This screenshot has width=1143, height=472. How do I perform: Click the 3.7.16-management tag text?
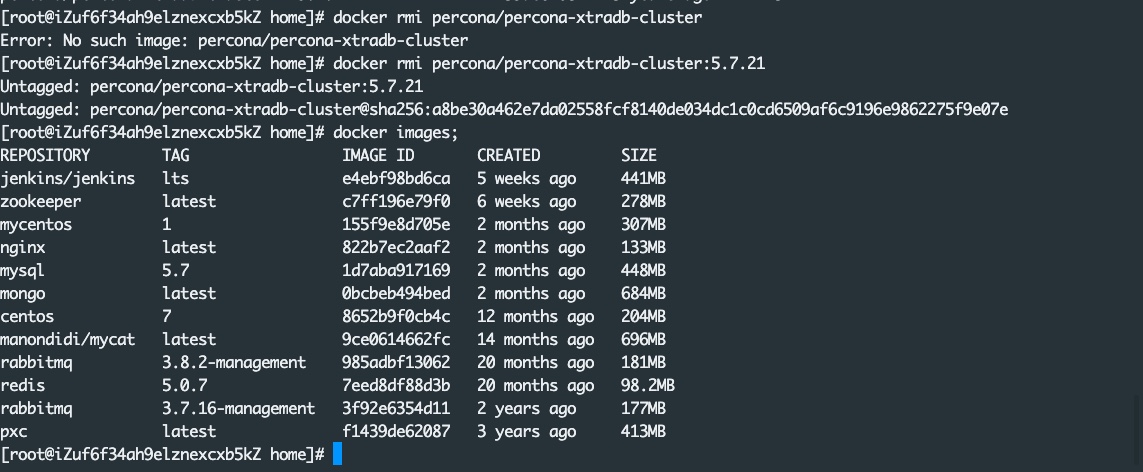pos(238,408)
